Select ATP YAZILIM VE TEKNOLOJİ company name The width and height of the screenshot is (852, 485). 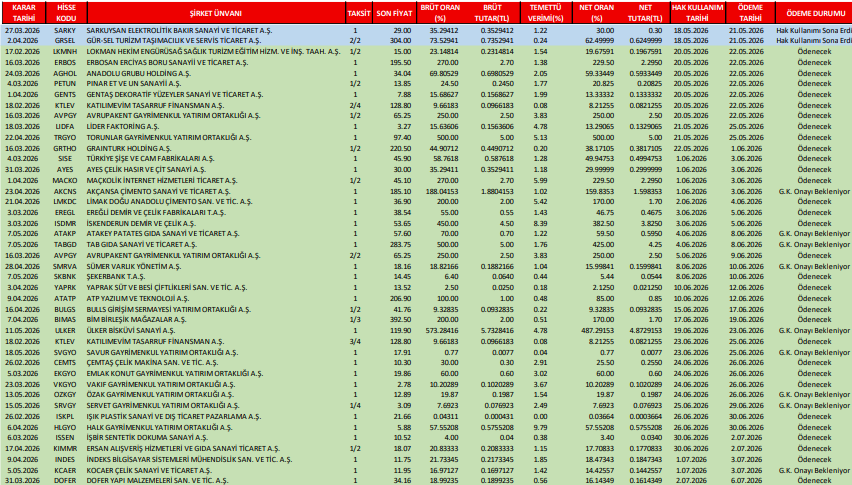click(x=138, y=299)
